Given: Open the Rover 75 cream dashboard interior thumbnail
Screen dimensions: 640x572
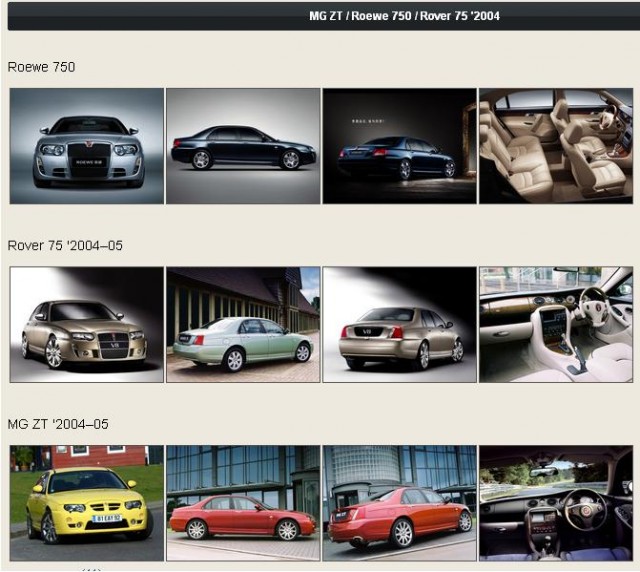Looking at the screenshot, I should pos(556,325).
